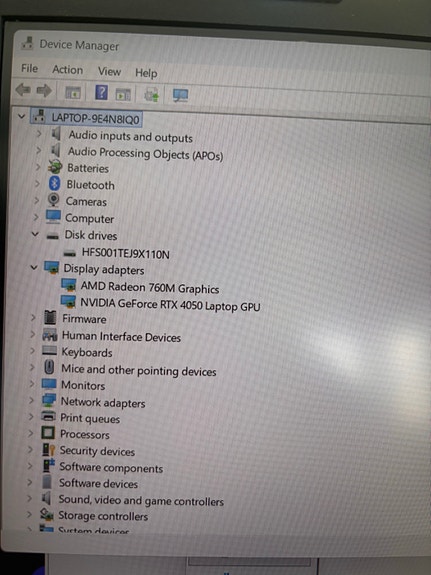Expand the Batteries category arrow
This screenshot has height=575, width=431.
point(37,167)
